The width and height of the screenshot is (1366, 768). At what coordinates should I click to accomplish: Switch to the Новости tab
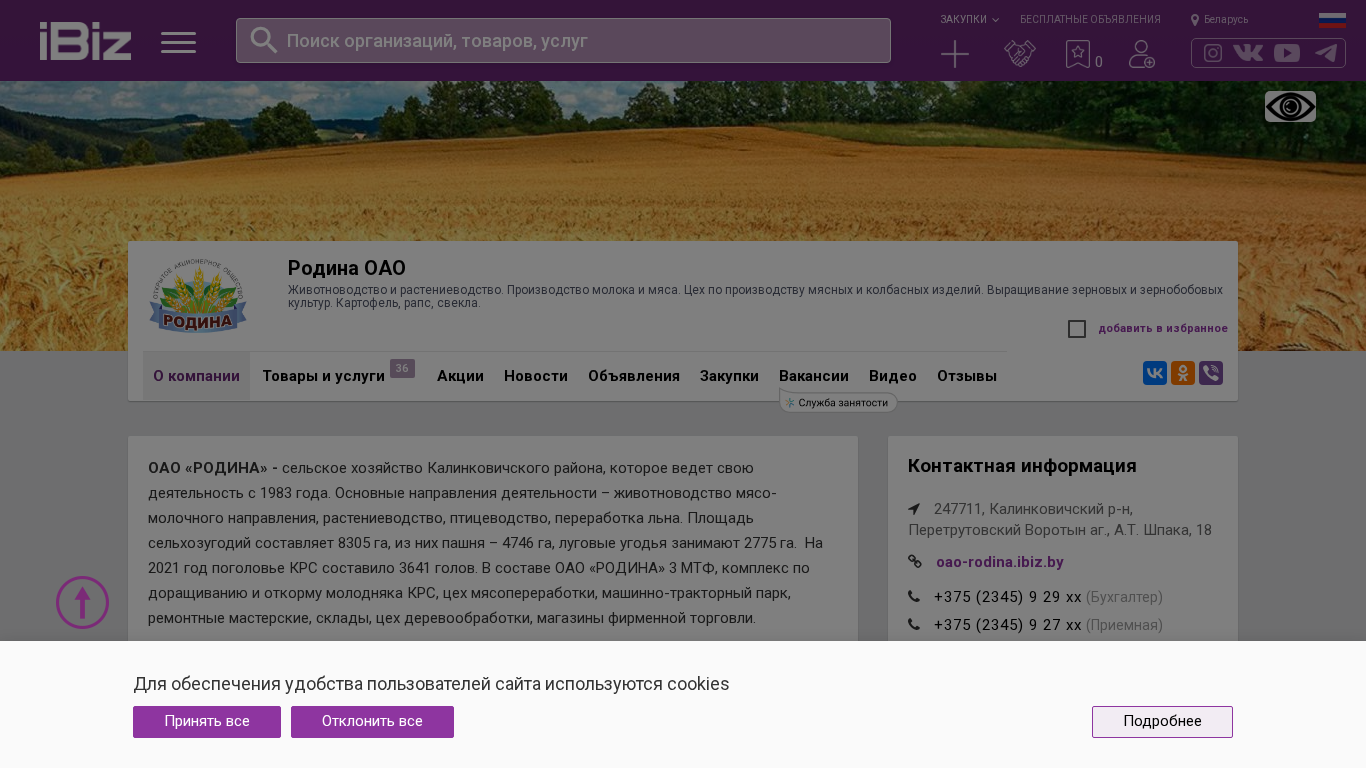pos(536,376)
